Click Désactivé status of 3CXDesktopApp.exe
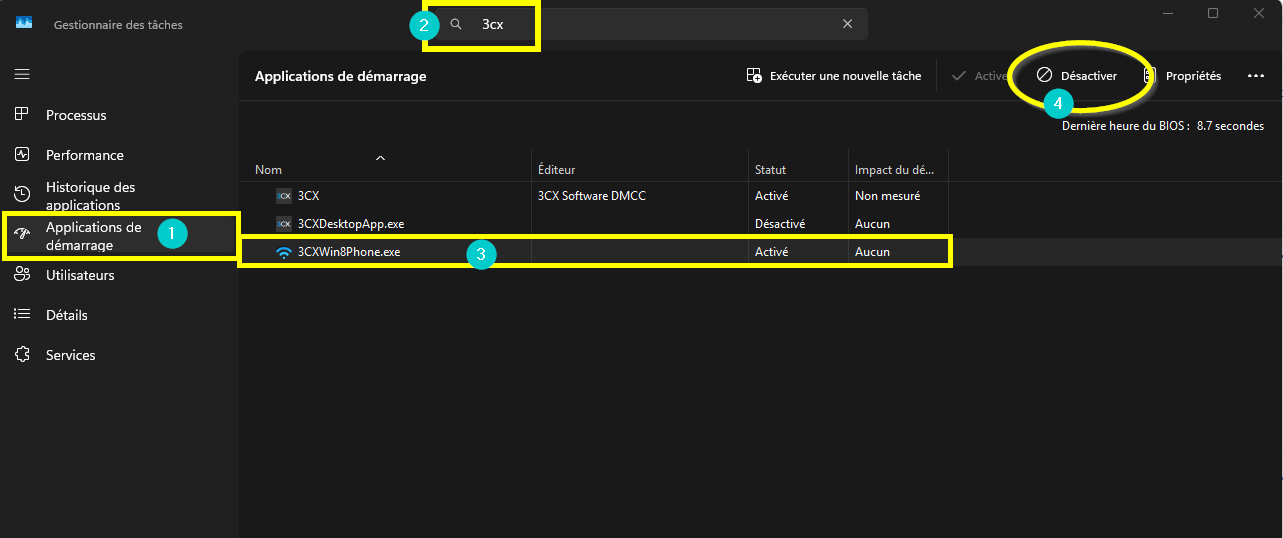 [780, 224]
